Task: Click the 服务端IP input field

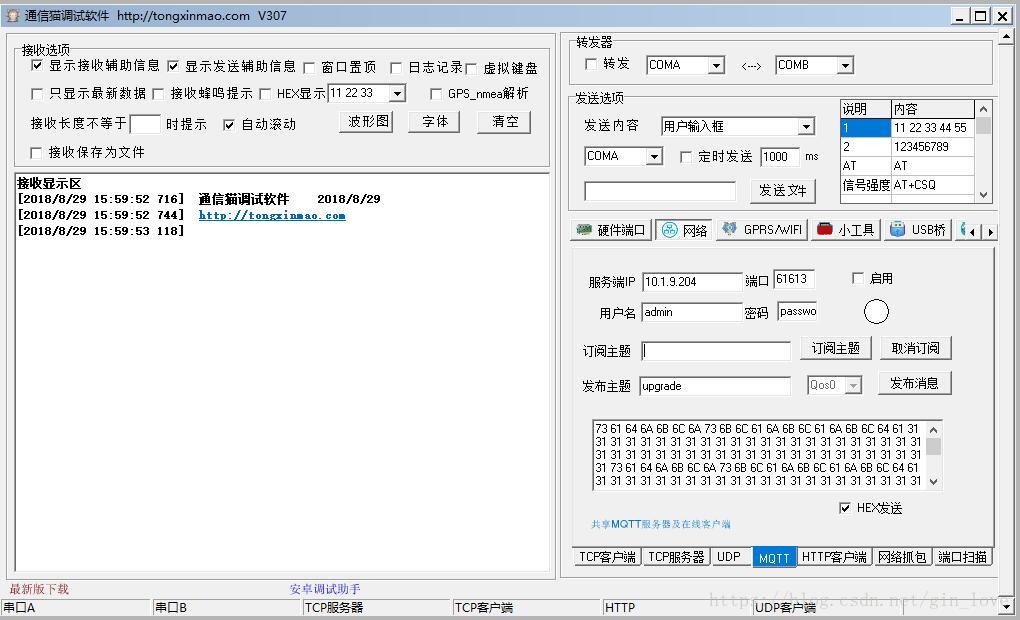Action: pos(691,282)
